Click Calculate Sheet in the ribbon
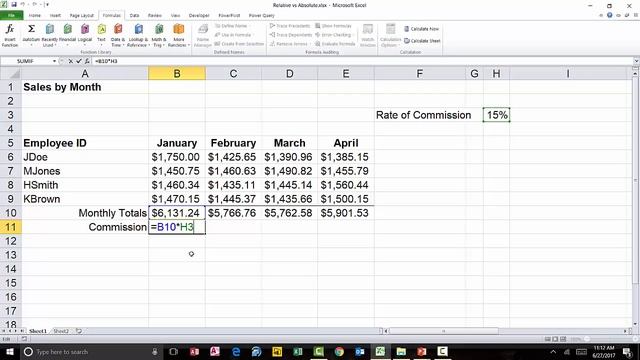 click(422, 41)
